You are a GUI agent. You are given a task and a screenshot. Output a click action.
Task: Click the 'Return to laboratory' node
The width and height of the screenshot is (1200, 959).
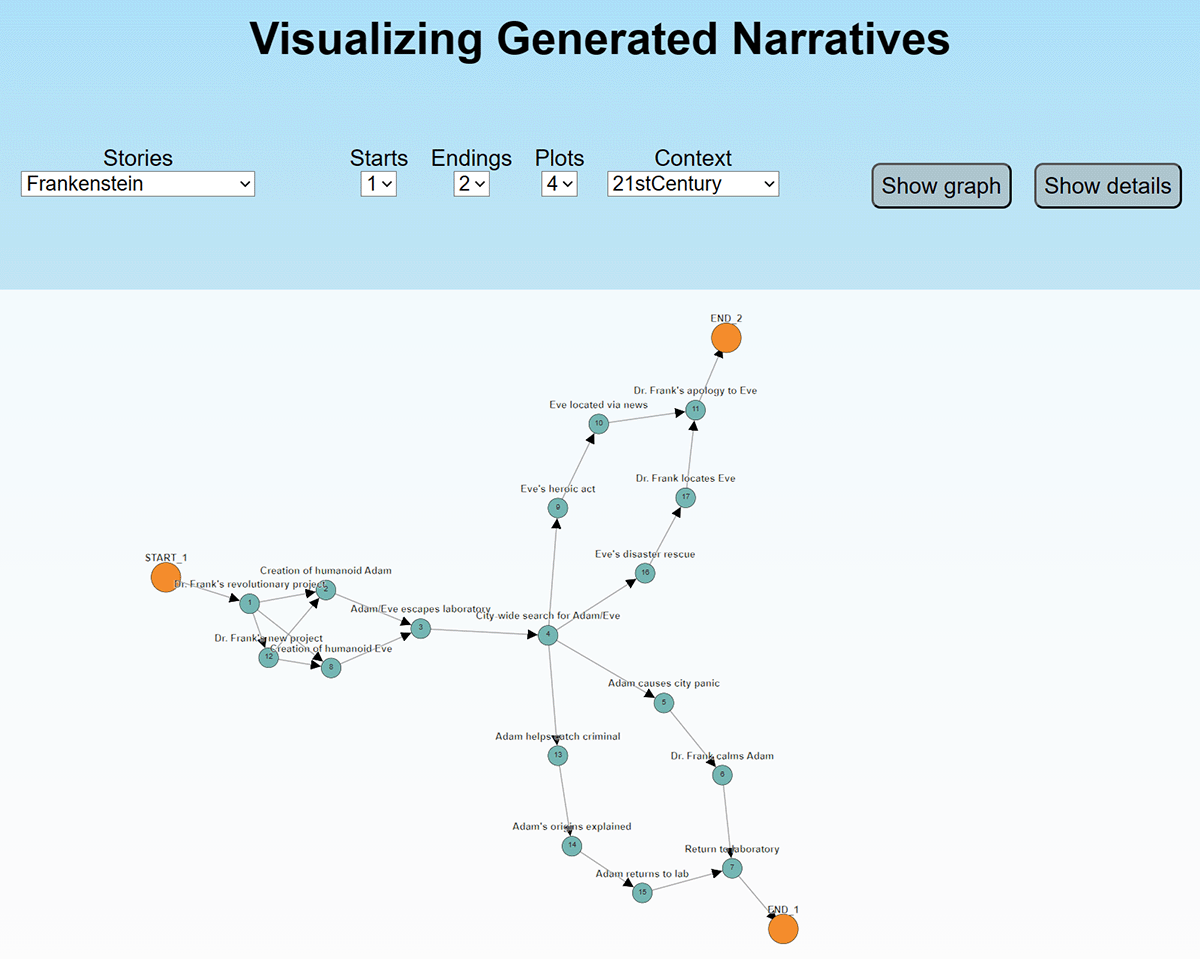[x=731, y=867]
